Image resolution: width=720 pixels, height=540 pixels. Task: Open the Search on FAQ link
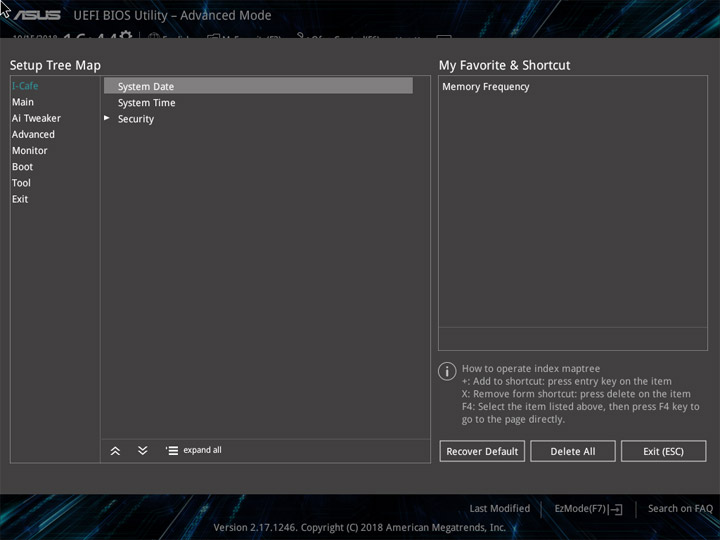click(x=680, y=508)
